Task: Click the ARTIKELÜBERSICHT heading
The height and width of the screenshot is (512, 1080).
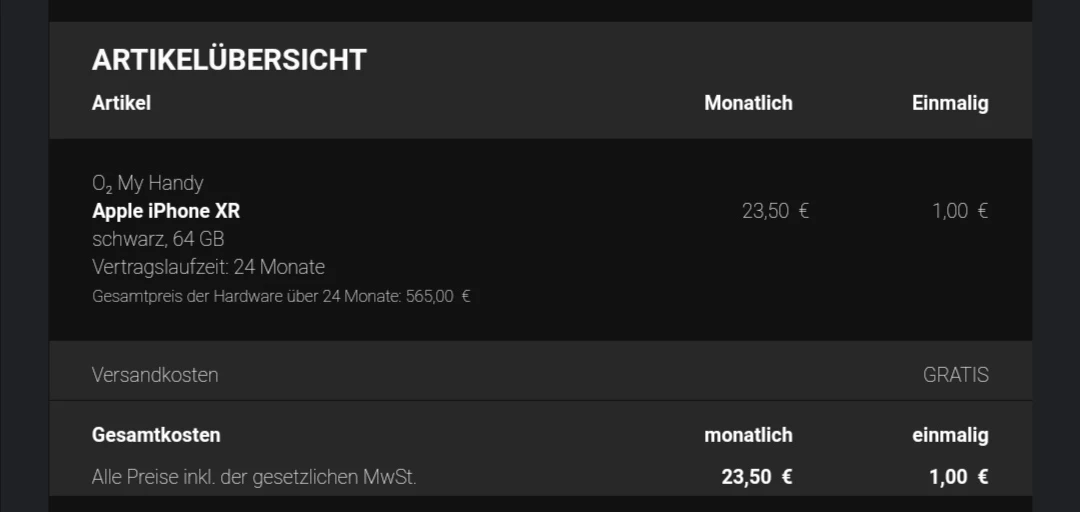Action: click(229, 61)
